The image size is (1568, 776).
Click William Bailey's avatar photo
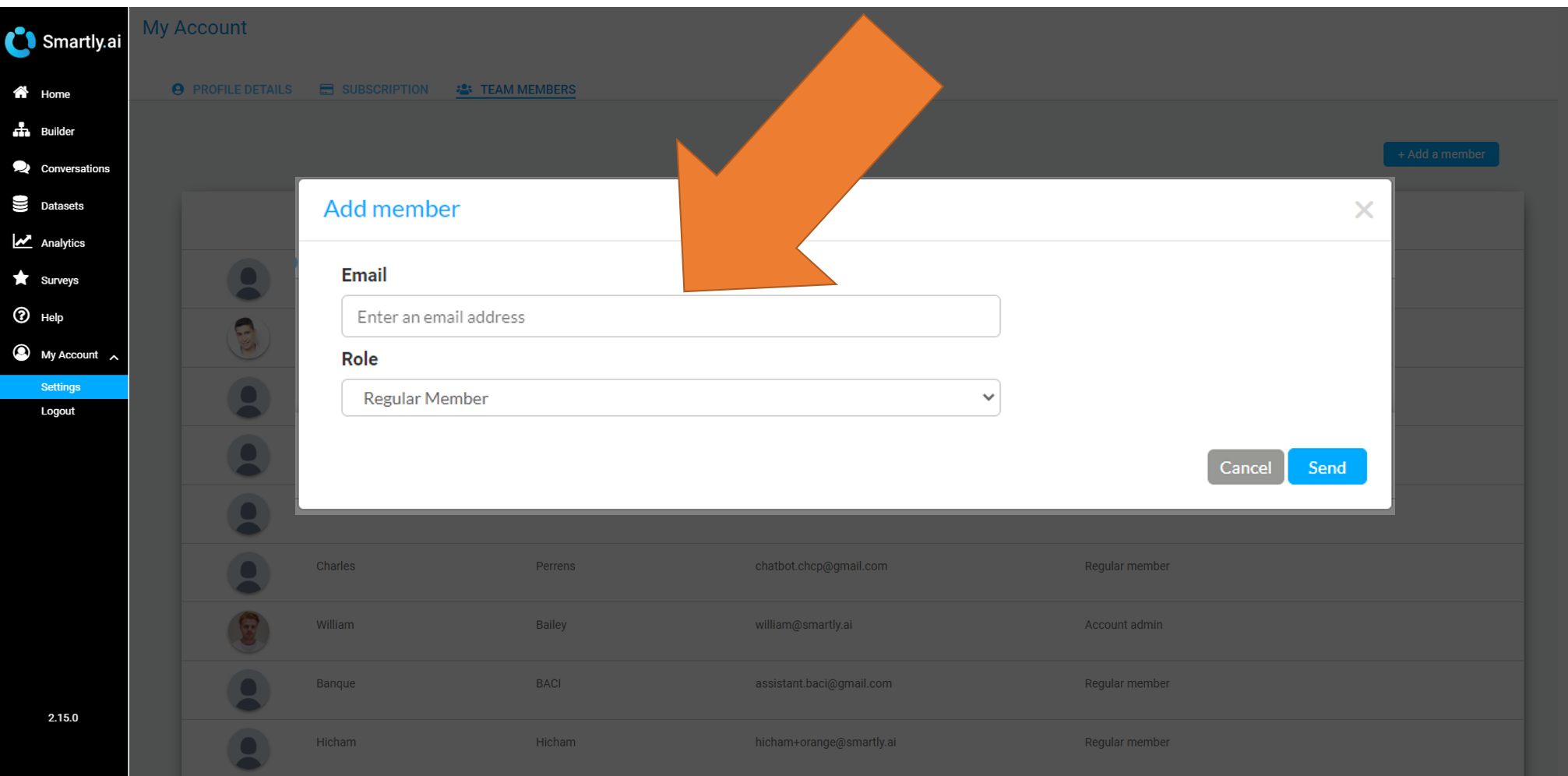pyautogui.click(x=248, y=630)
